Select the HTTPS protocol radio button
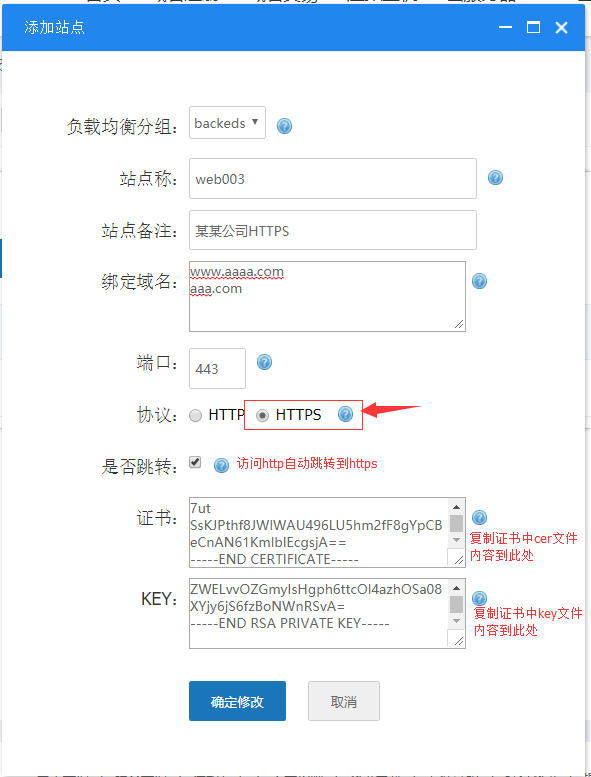 262,415
